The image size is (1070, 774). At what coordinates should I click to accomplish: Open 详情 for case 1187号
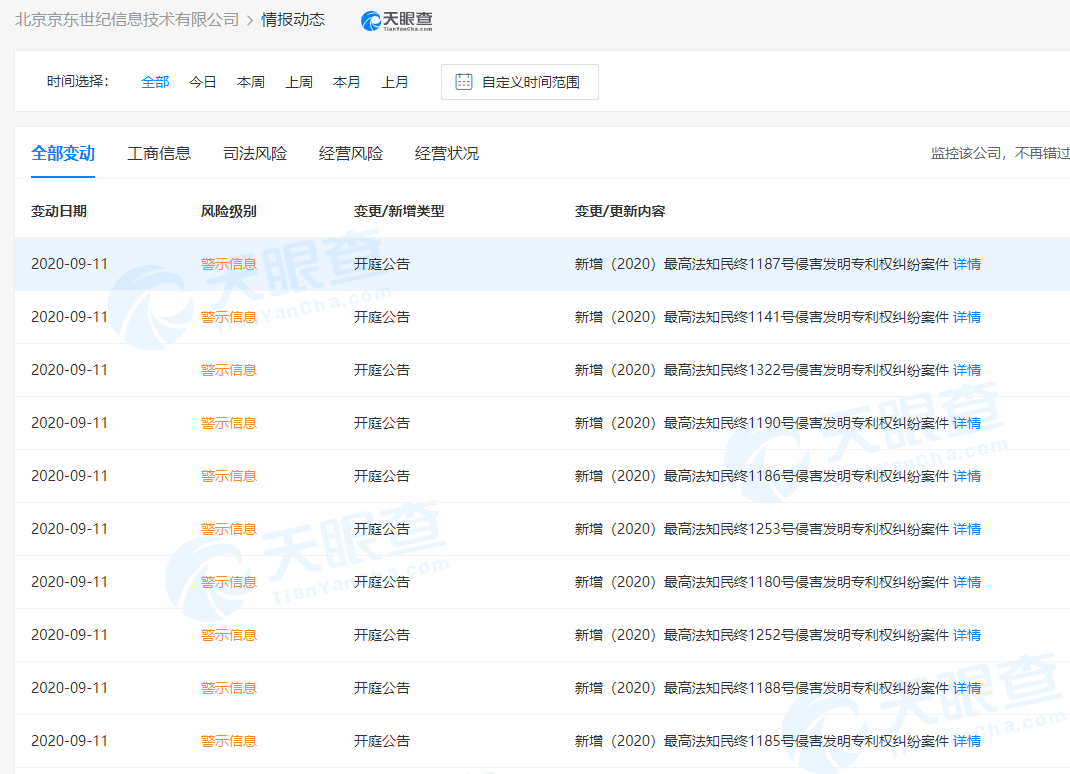click(967, 264)
